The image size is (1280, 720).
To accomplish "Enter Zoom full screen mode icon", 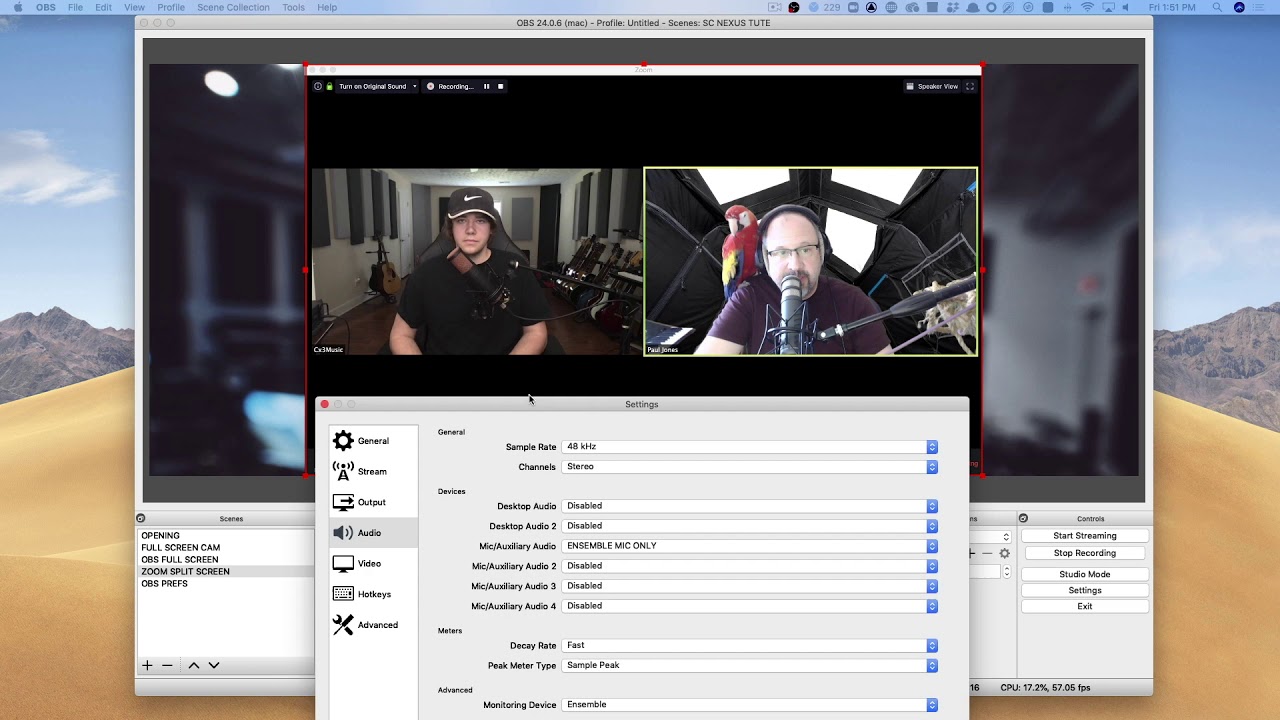I will click(x=969, y=86).
